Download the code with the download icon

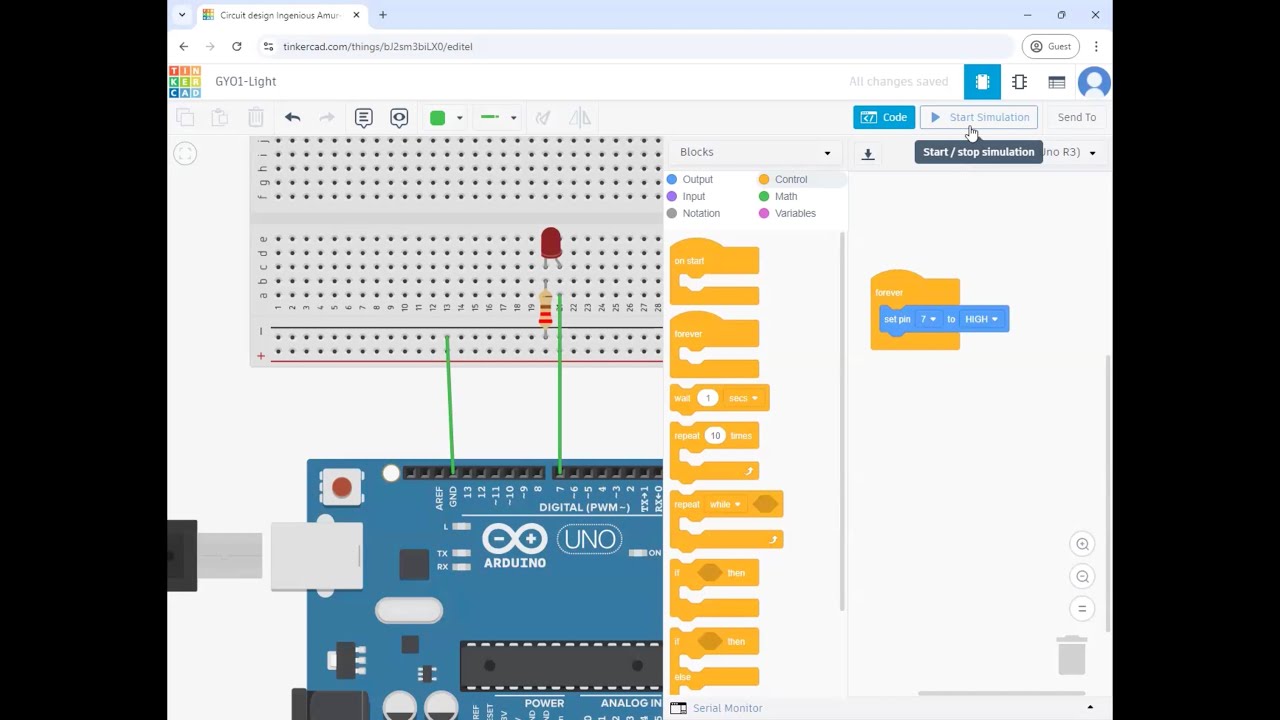click(868, 153)
